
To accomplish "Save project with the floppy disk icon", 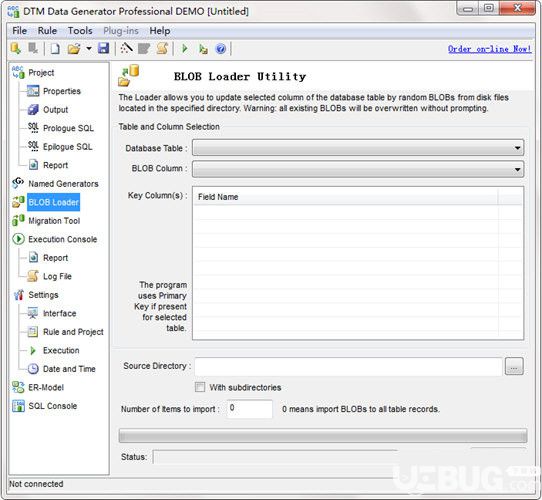I will pos(103,48).
